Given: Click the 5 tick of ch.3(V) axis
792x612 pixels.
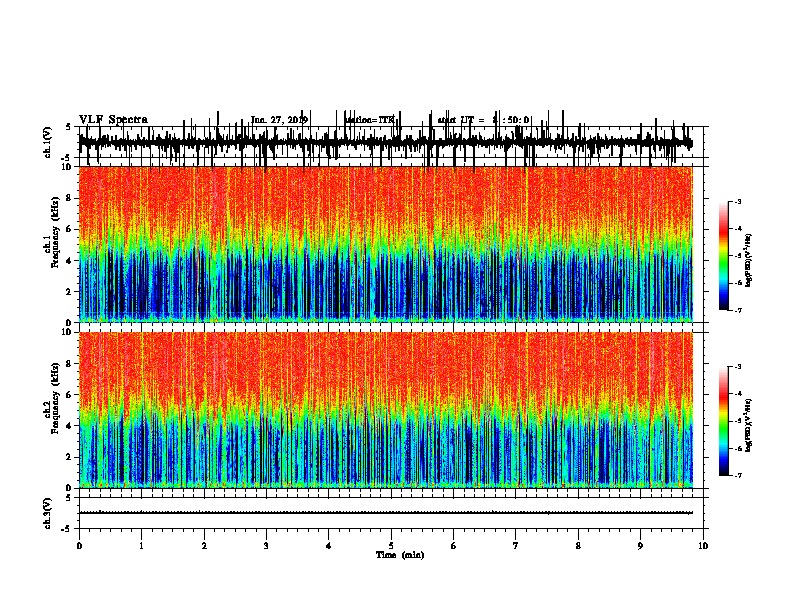Looking at the screenshot, I should pyautogui.click(x=70, y=498).
